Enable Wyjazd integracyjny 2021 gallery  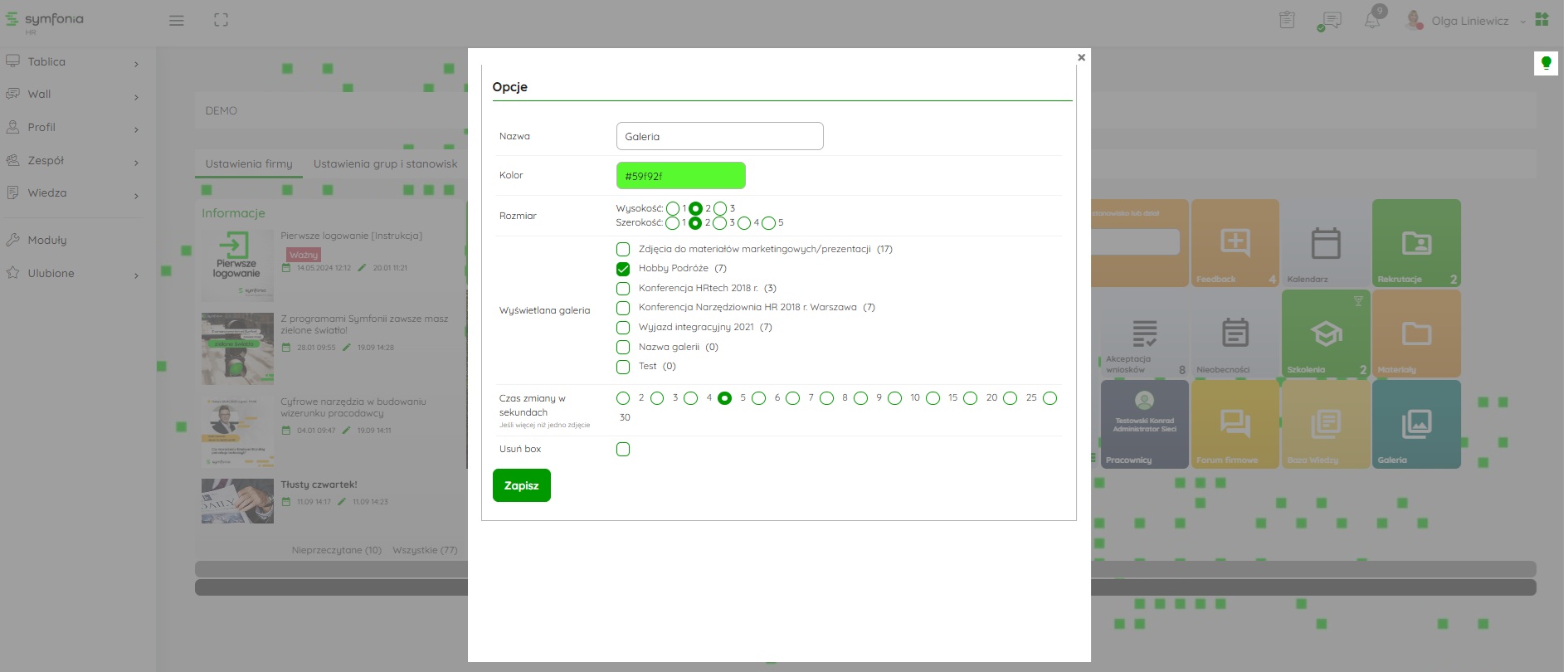(x=623, y=328)
